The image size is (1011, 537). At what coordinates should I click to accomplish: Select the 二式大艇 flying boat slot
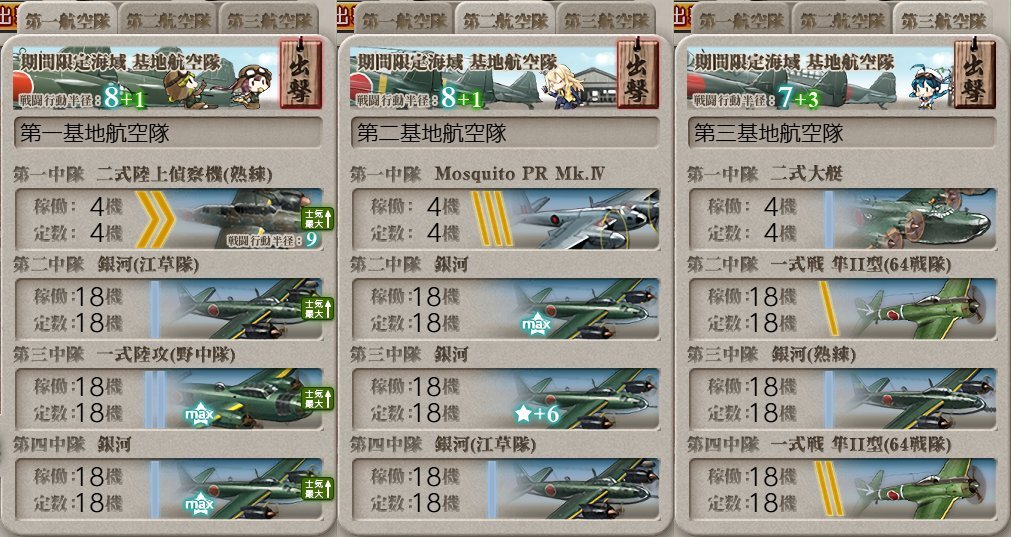(843, 219)
